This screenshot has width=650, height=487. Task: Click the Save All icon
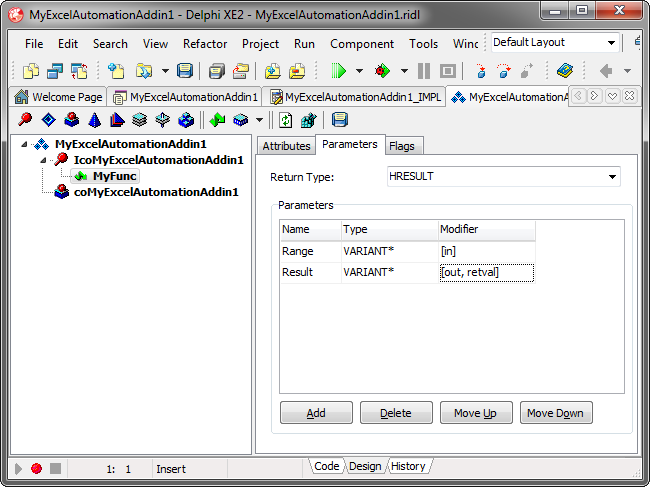pos(216,71)
